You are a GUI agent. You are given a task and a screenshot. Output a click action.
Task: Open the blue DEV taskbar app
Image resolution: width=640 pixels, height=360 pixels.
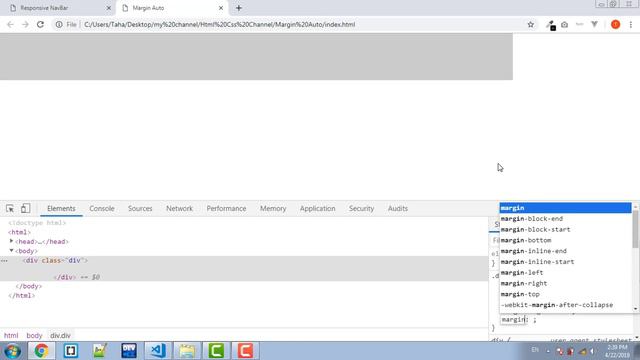pyautogui.click(x=129, y=351)
